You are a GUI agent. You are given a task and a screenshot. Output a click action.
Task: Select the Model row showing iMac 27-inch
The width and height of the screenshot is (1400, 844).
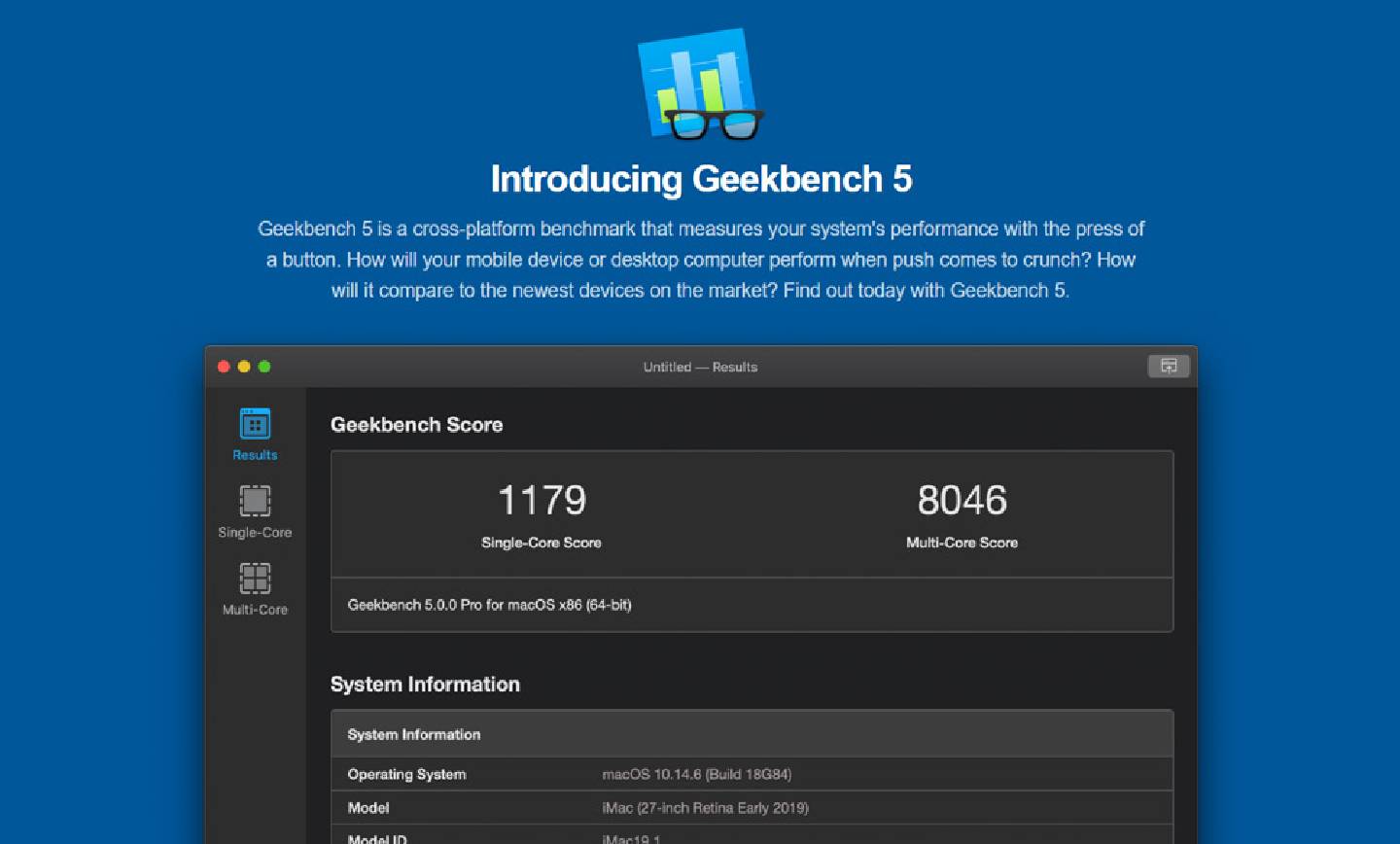(752, 808)
